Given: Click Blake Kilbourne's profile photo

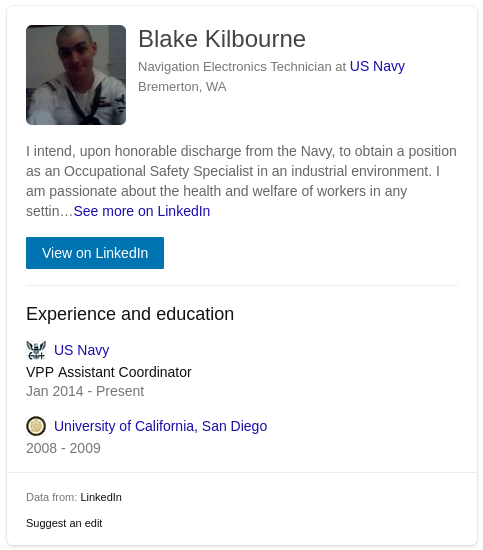Looking at the screenshot, I should pos(76,75).
